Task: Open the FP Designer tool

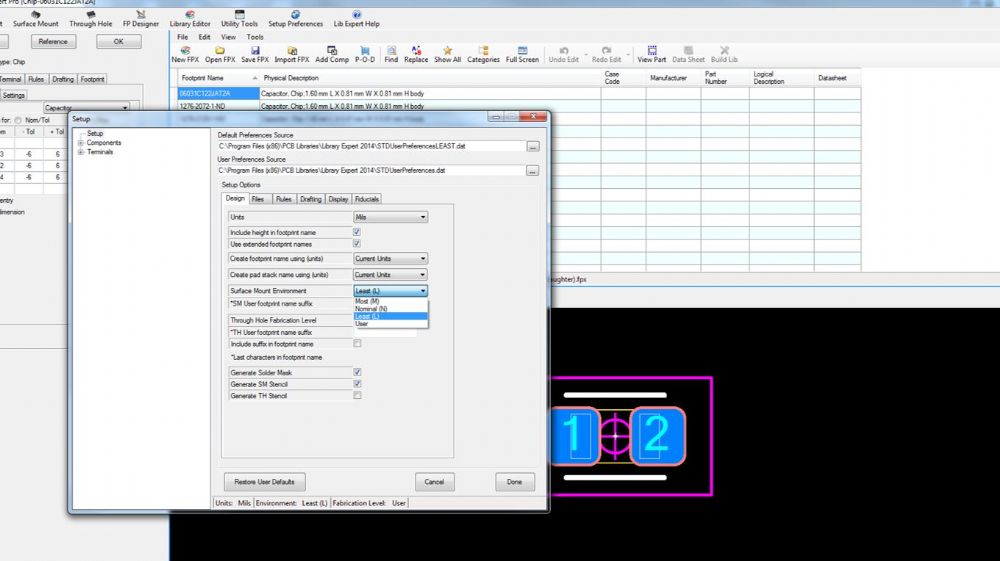Action: (x=140, y=15)
